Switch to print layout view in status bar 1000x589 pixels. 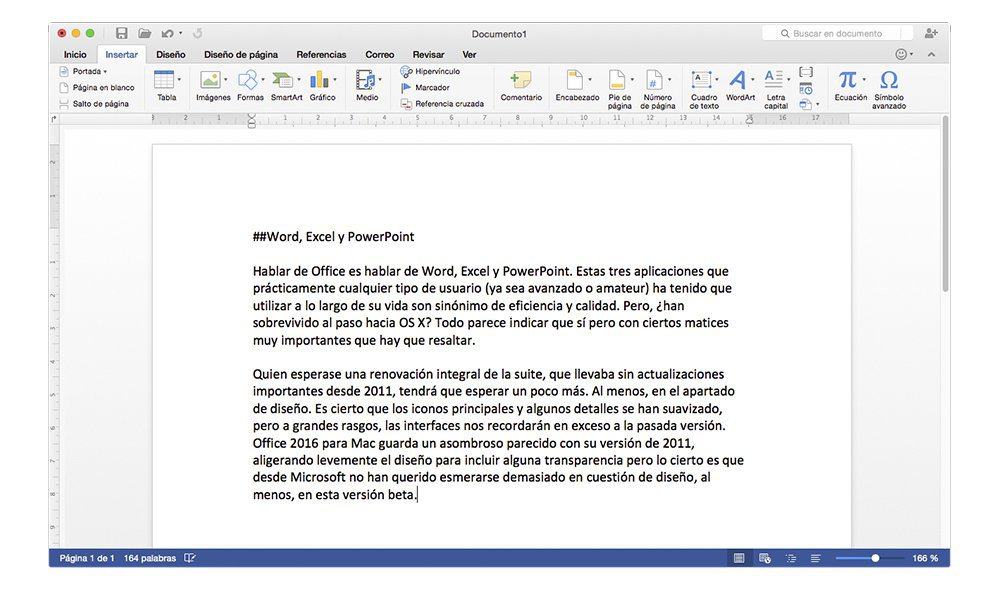(739, 558)
